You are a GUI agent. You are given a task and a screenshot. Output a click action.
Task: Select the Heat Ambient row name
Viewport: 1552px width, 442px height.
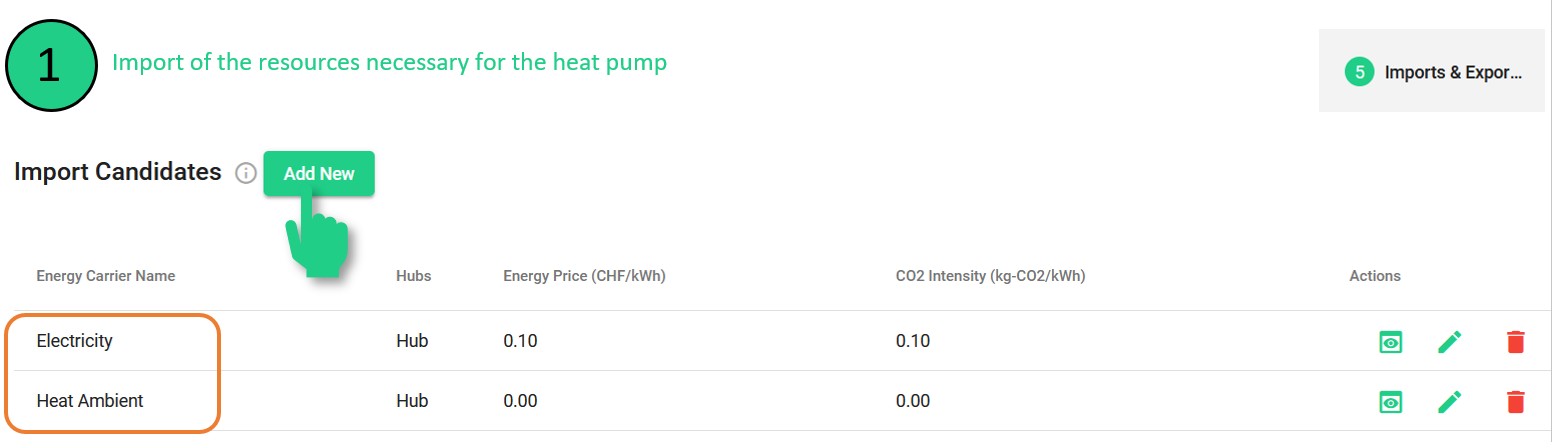pyautogui.click(x=90, y=401)
